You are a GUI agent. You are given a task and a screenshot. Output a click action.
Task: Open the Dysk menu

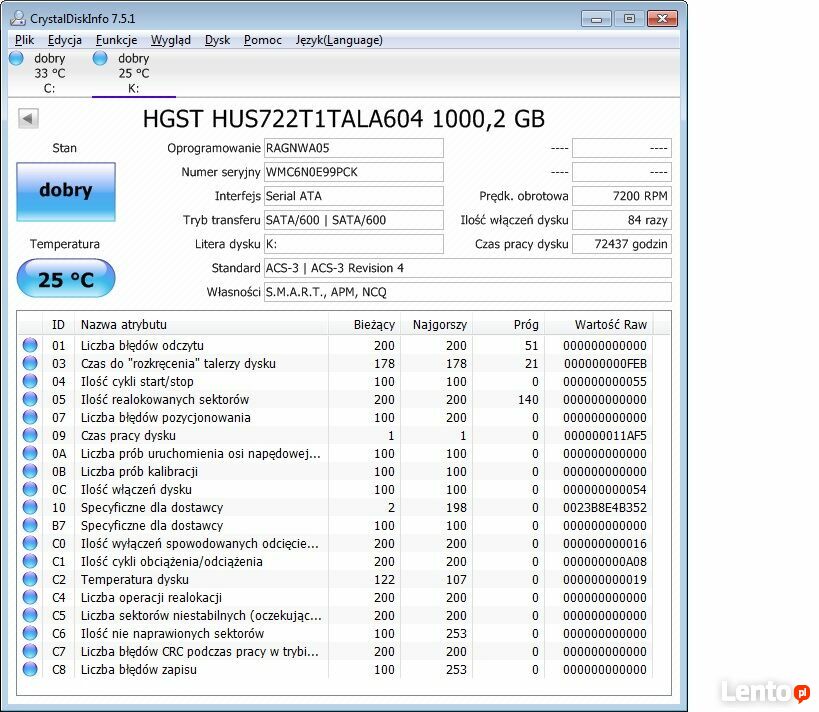pyautogui.click(x=217, y=40)
